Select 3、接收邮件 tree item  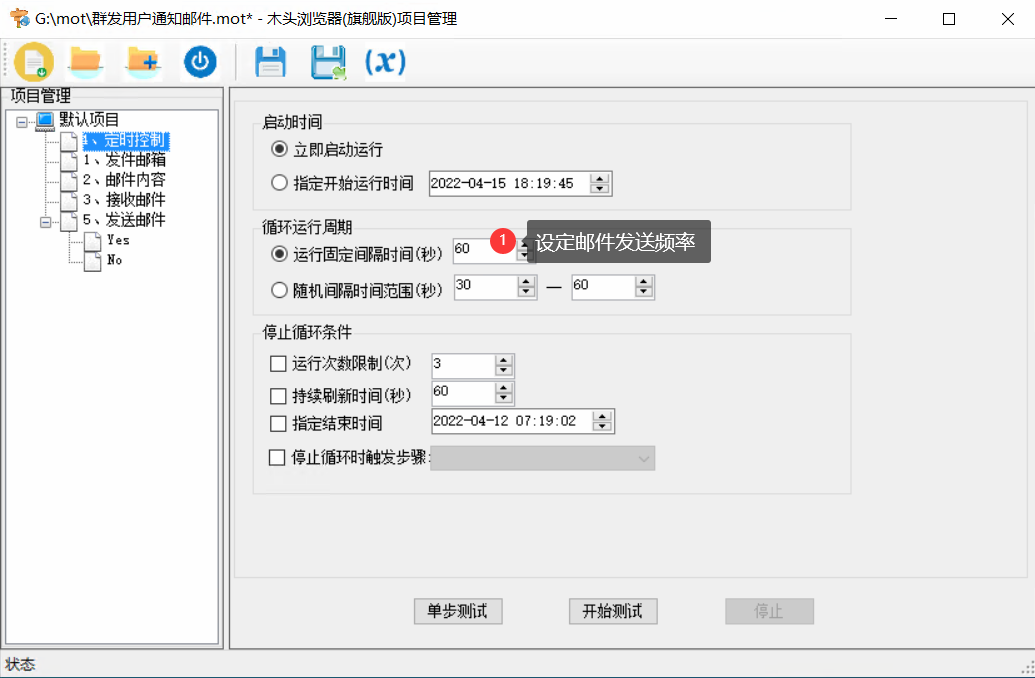124,200
